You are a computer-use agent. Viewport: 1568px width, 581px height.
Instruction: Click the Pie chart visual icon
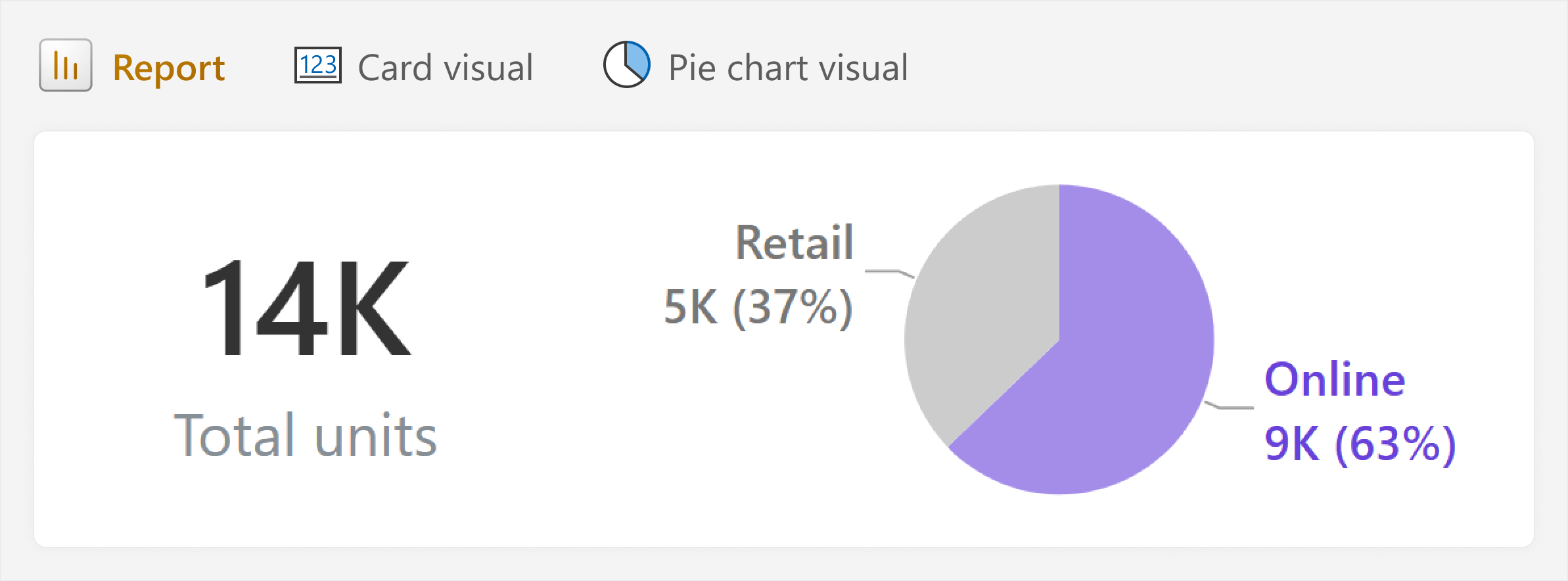coord(627,64)
